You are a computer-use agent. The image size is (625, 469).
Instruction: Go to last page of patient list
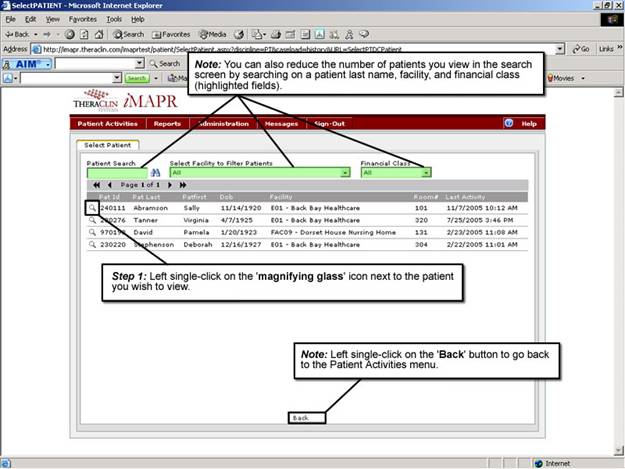point(183,185)
